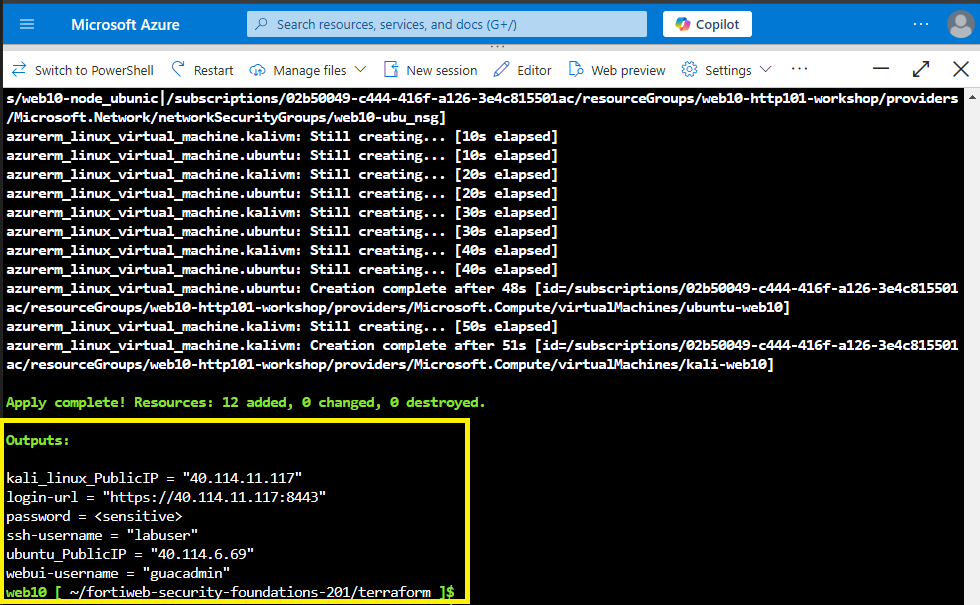This screenshot has height=605, width=980.
Task: Click the ubuntu "Creation complete after 48s" text
Action: [418, 288]
